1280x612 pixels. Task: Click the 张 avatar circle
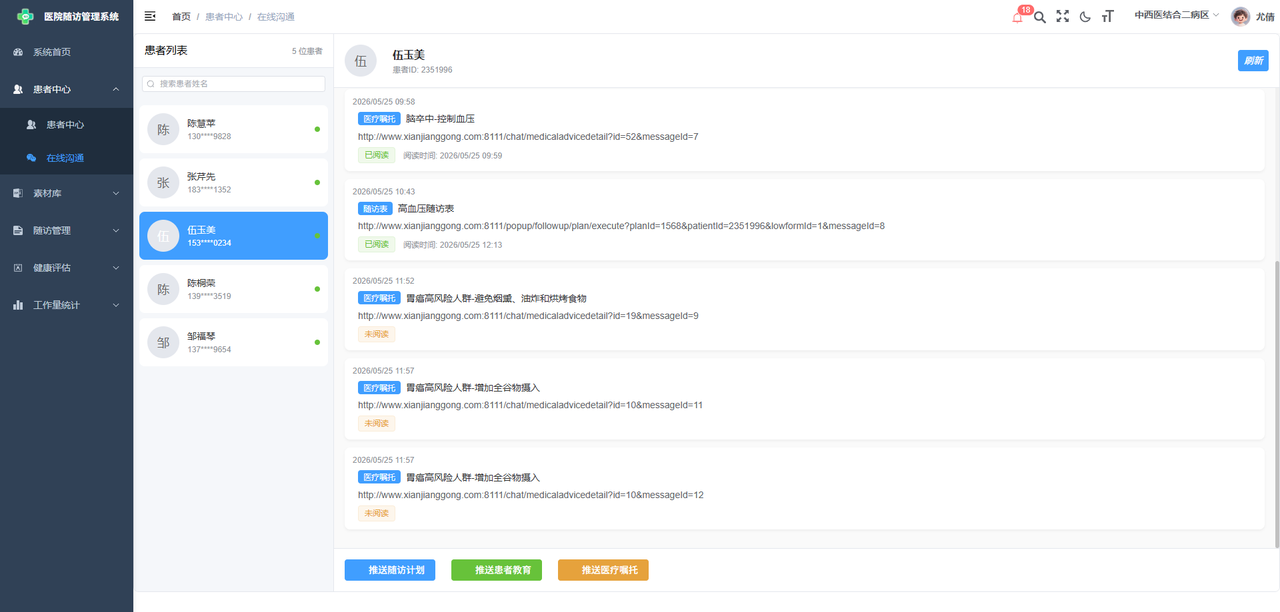(x=163, y=183)
